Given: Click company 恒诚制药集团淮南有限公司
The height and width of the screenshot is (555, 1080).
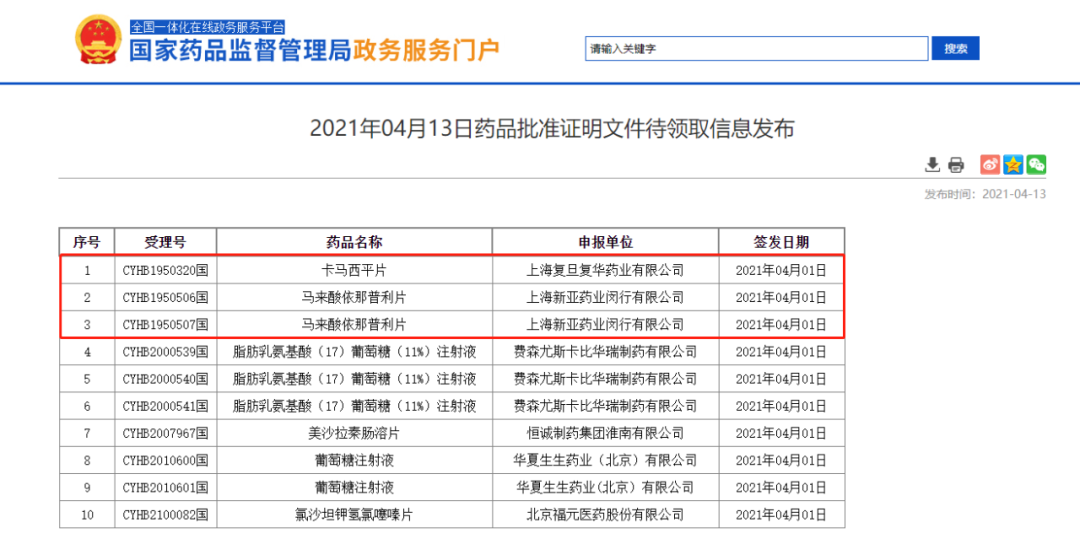Looking at the screenshot, I should coord(605,433).
